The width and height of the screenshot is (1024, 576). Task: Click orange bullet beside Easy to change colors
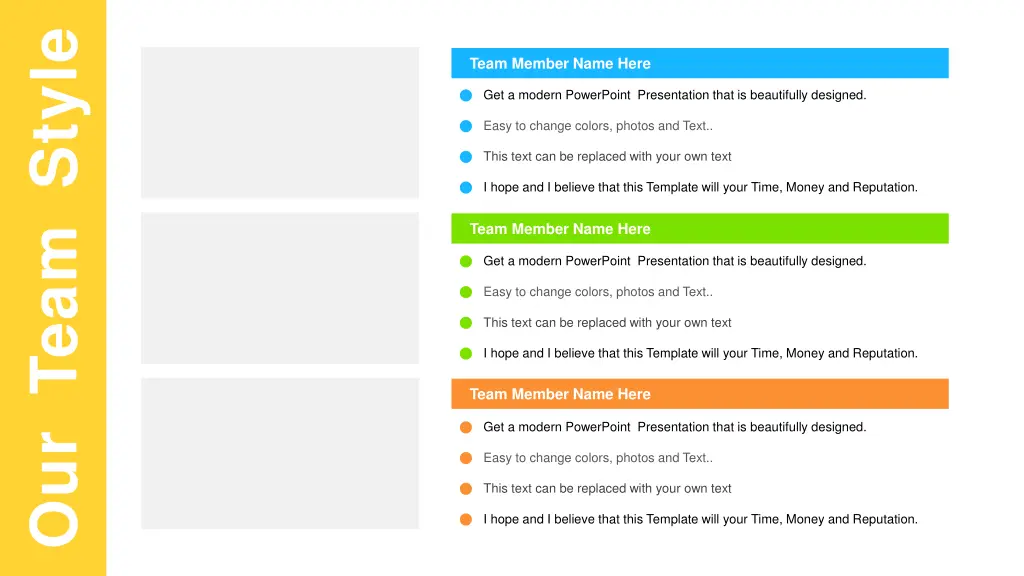point(466,458)
